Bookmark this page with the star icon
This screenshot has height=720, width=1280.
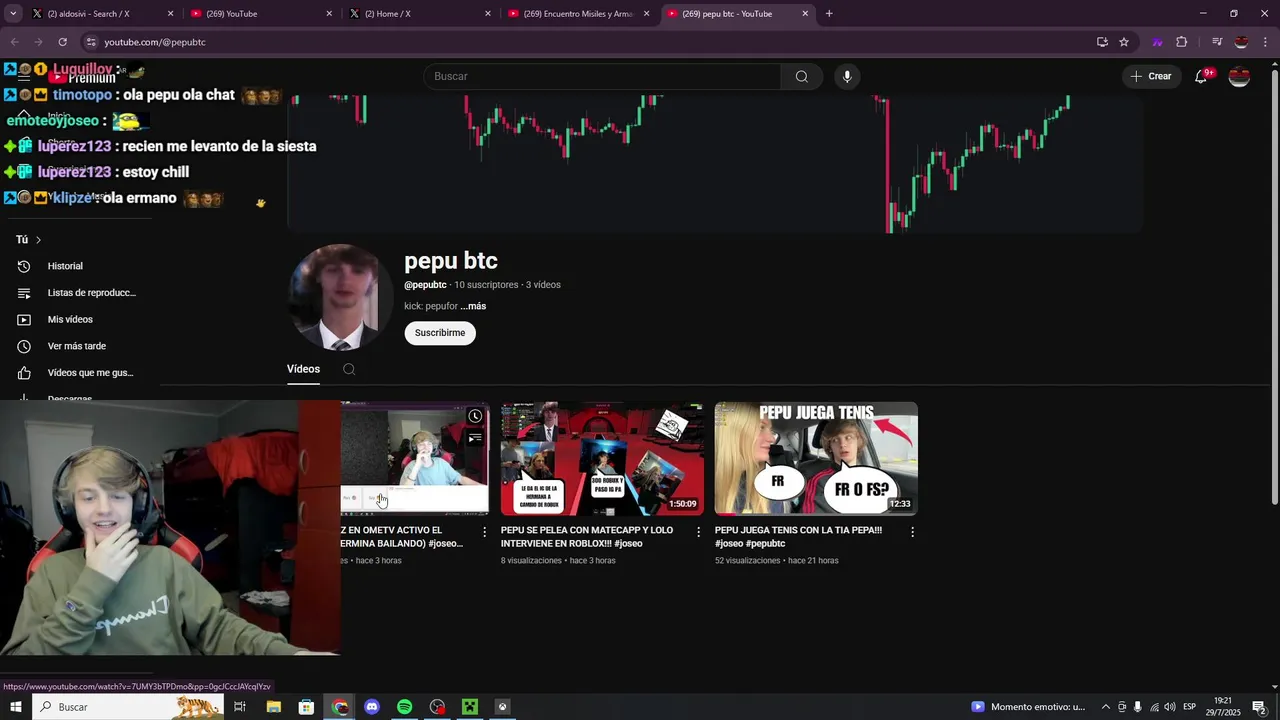coord(1124,42)
